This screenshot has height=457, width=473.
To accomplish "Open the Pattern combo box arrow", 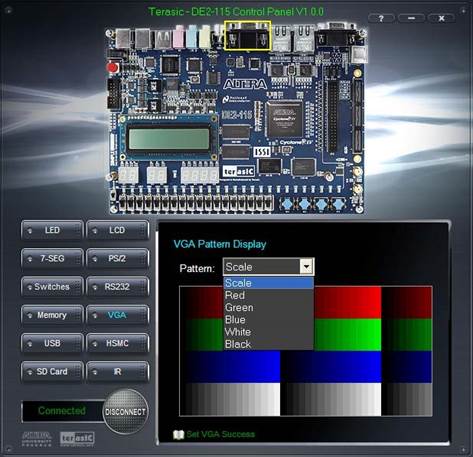I will [x=306, y=267].
